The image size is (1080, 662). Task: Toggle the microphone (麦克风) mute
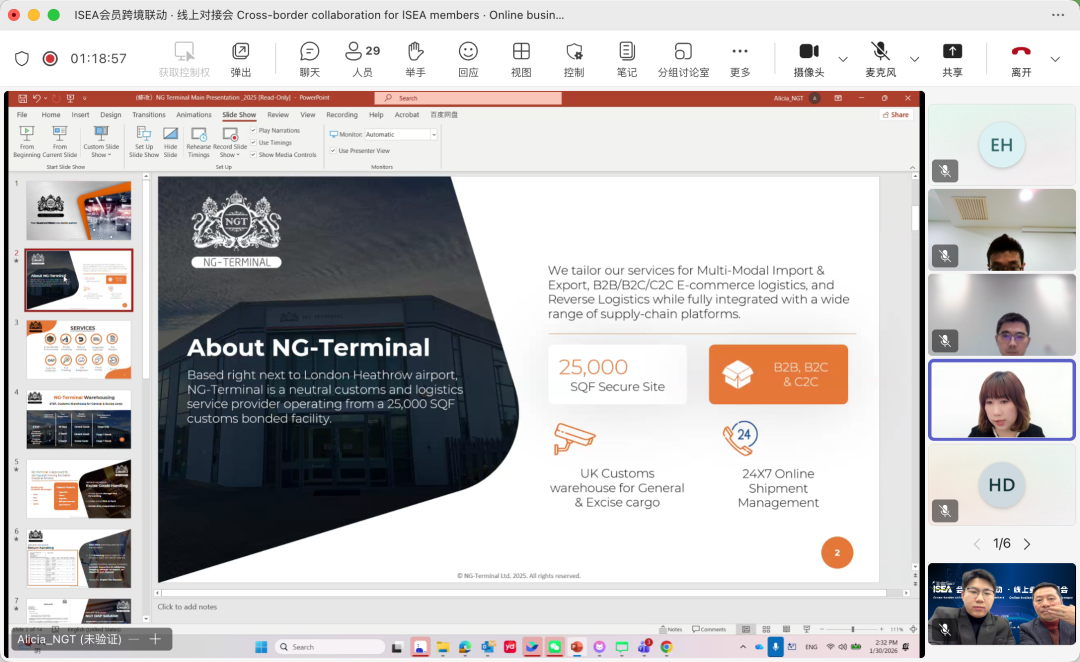coord(880,59)
